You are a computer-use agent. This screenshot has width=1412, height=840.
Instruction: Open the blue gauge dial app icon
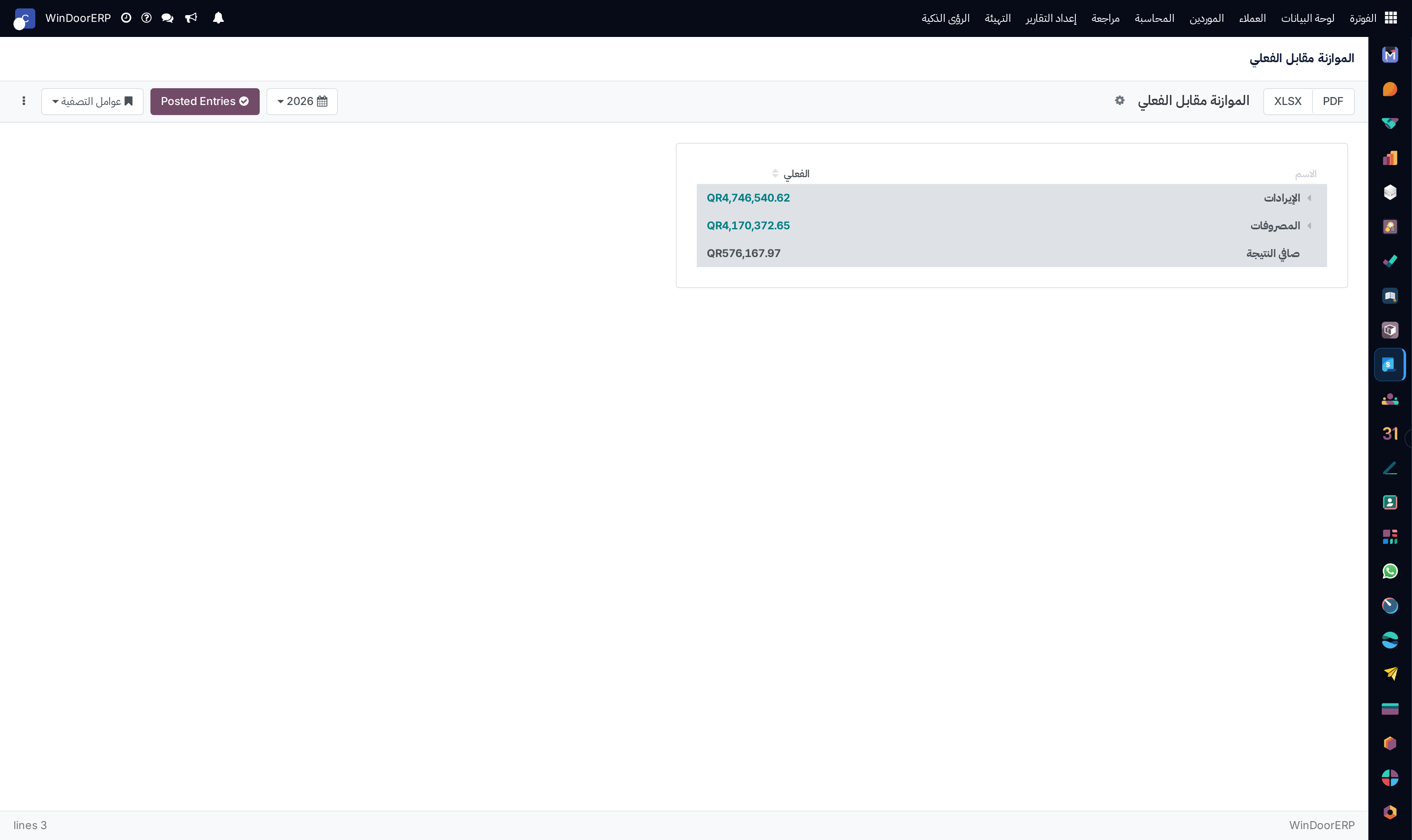(x=1390, y=606)
